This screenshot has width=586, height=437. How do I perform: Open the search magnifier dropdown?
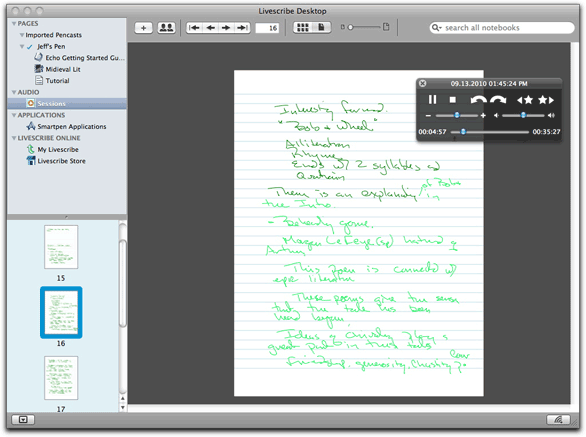(x=437, y=28)
